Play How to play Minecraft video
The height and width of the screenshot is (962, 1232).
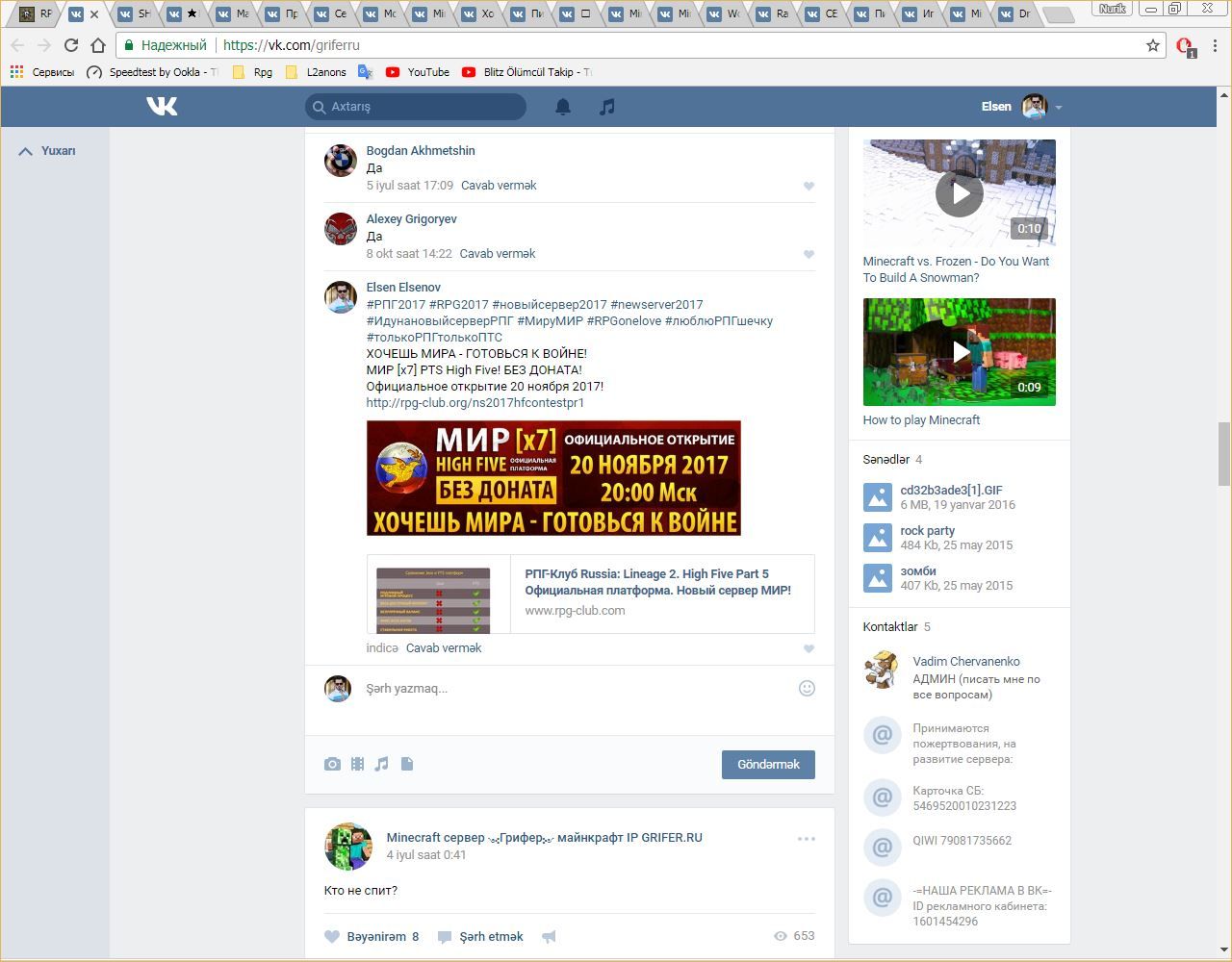click(959, 352)
